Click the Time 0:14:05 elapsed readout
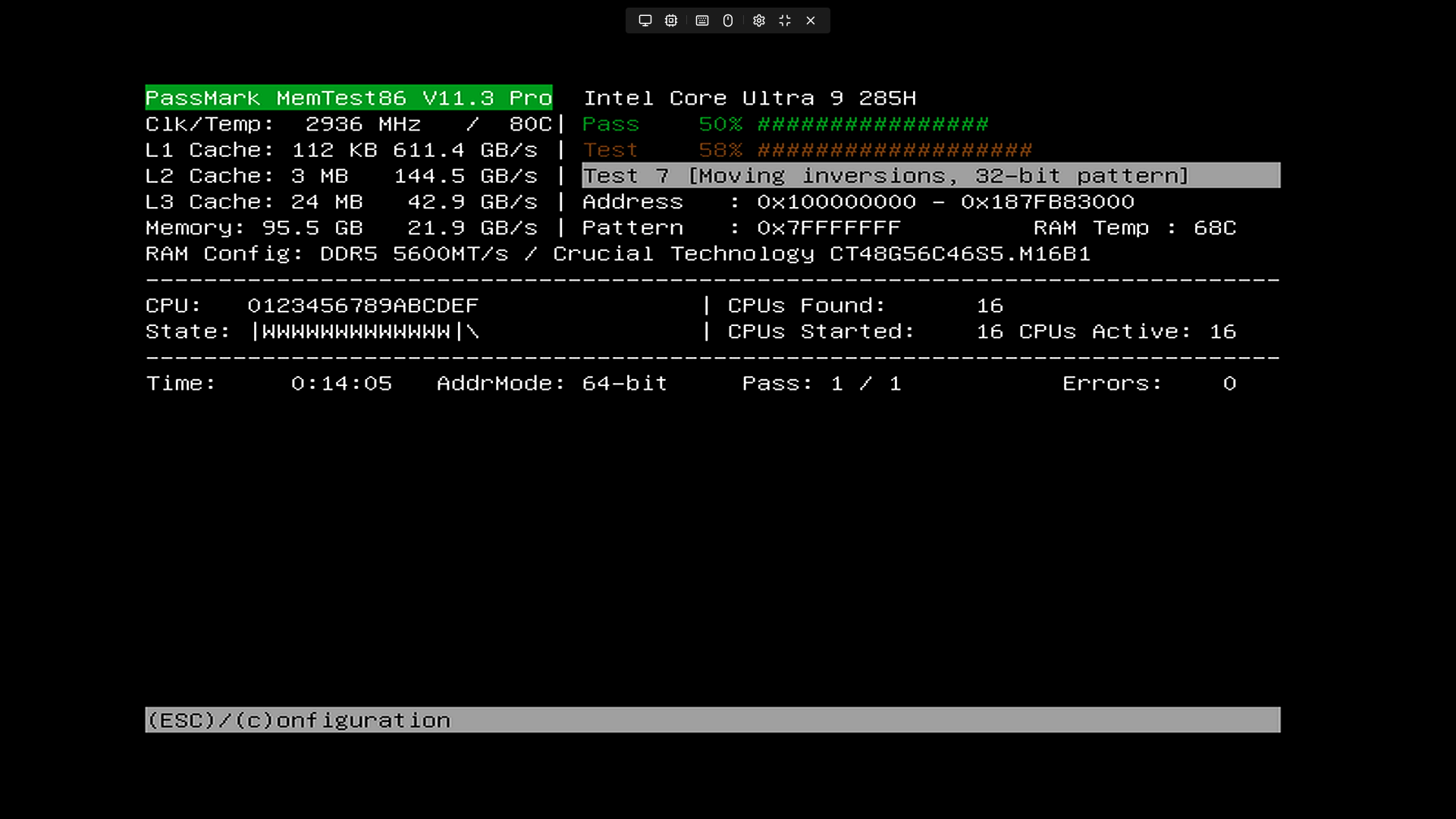The image size is (1456, 819). 341,384
